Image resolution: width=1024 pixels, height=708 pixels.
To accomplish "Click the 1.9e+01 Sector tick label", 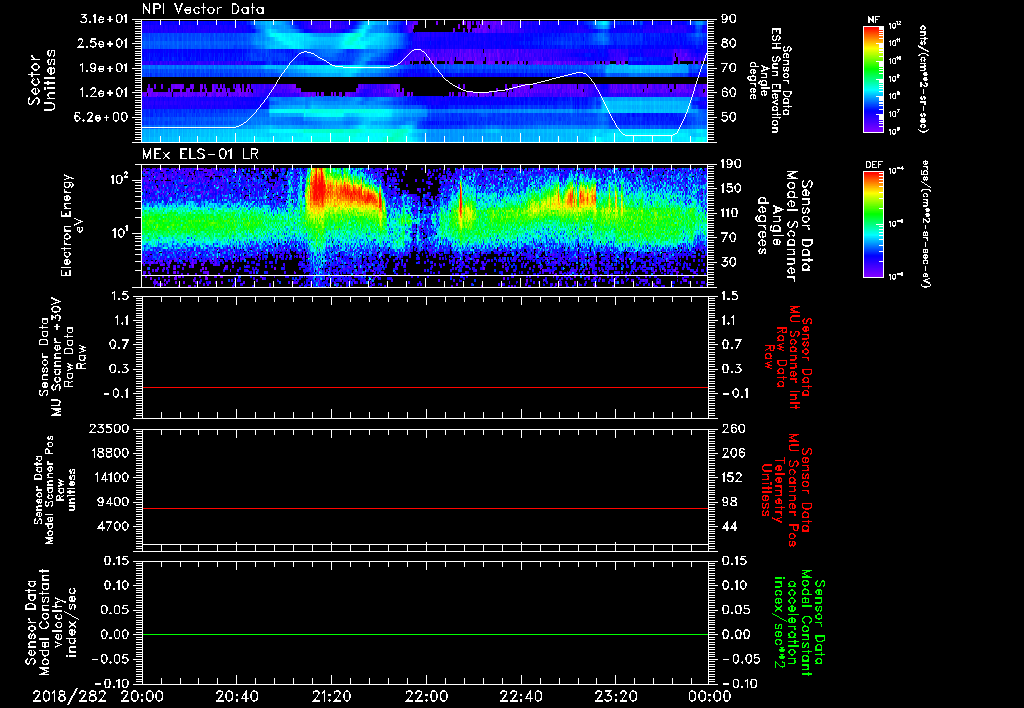I will (x=103, y=68).
